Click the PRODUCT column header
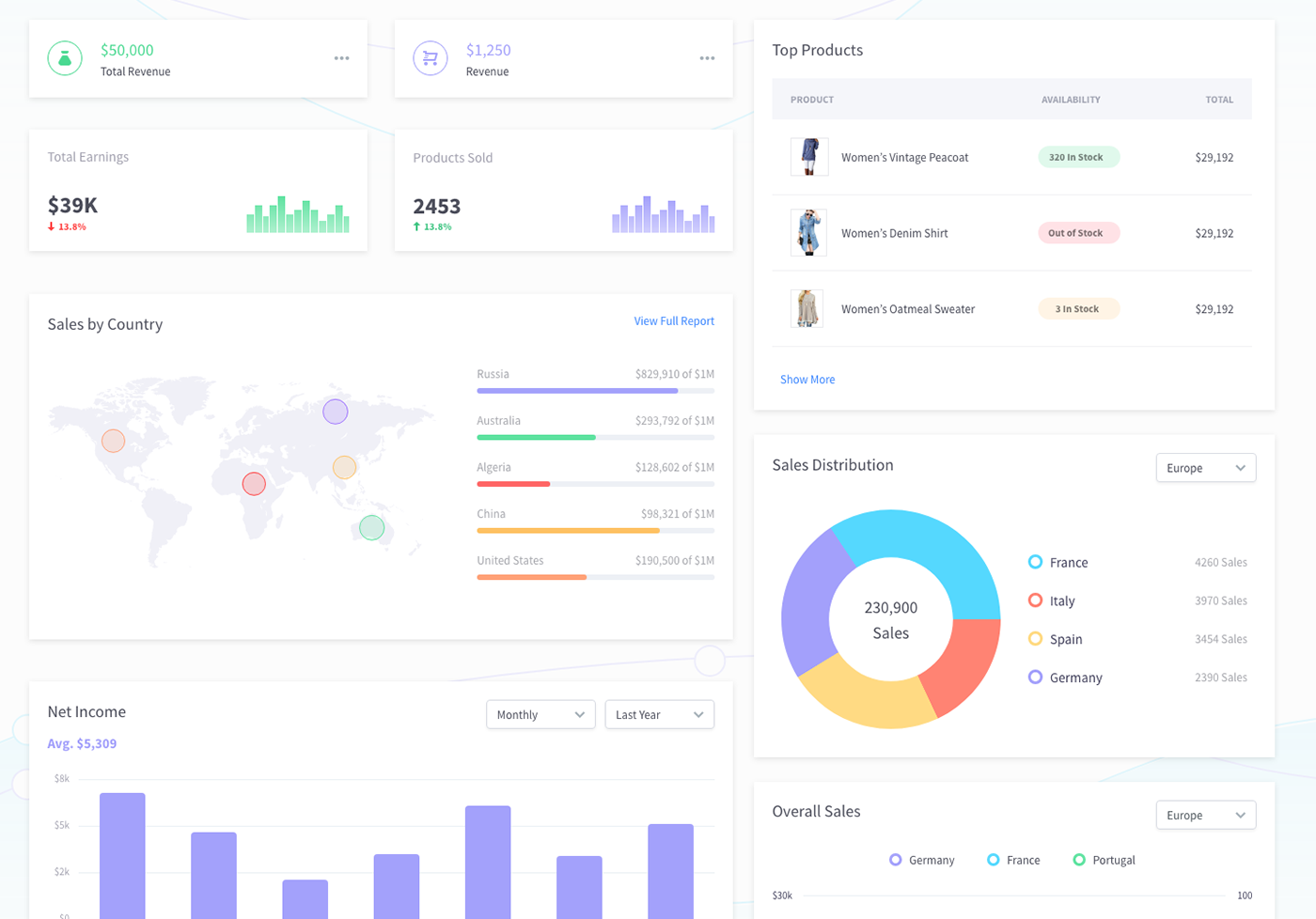The width and height of the screenshot is (1316, 919). 812,100
